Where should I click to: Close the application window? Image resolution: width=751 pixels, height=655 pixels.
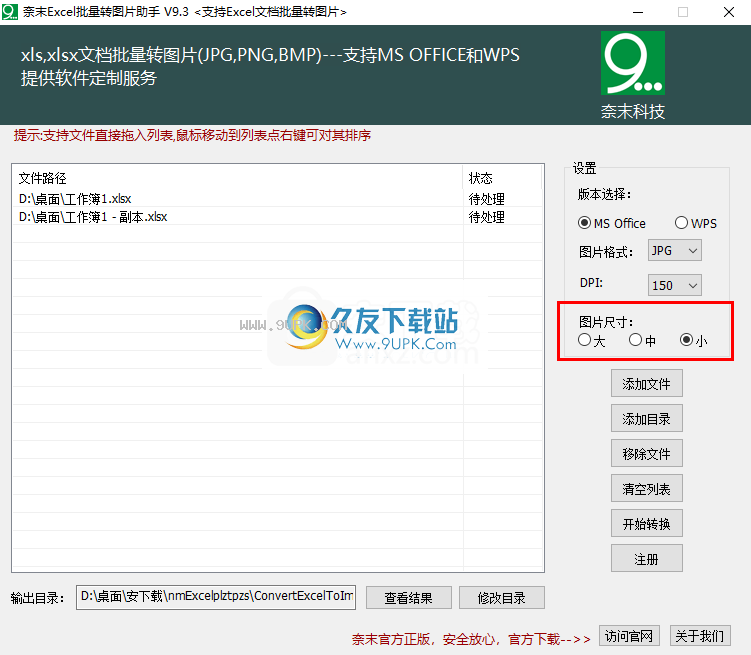pyautogui.click(x=728, y=12)
